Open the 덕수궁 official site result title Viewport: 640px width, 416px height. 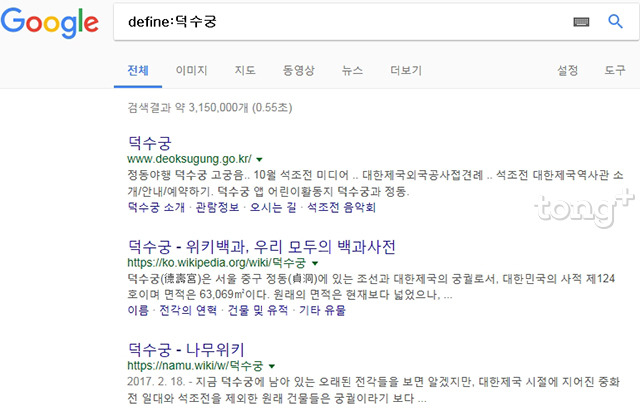149,143
